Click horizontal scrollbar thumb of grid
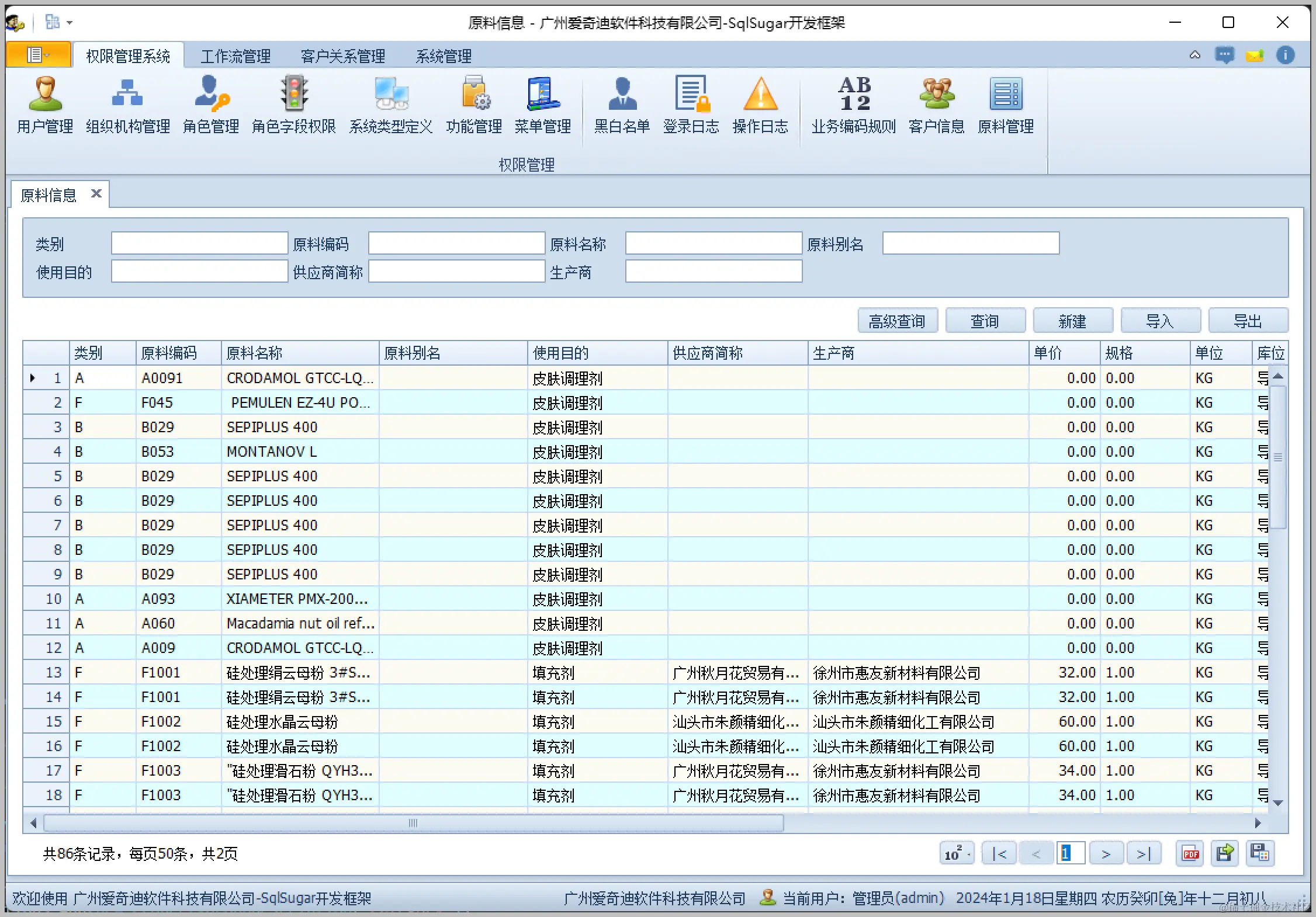The image size is (1316, 917). (413, 823)
